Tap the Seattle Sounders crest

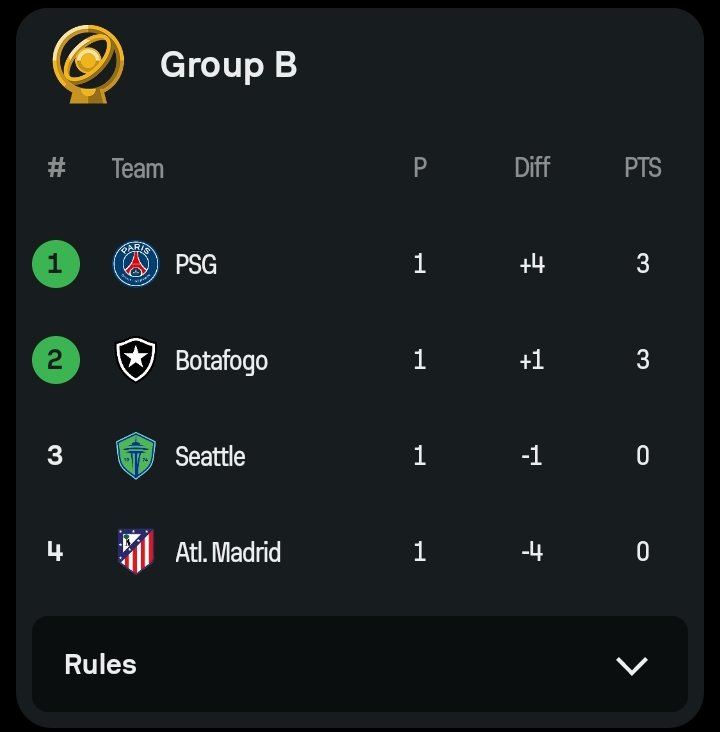[x=135, y=456]
